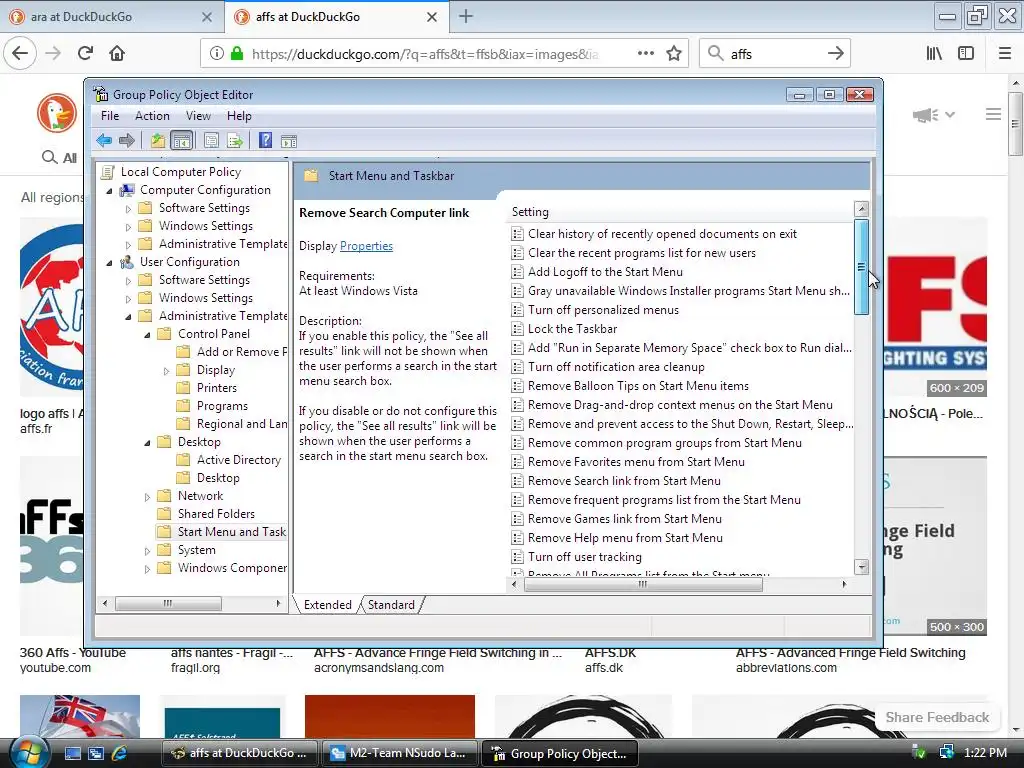Open Action menu in Group Policy Editor

(152, 116)
